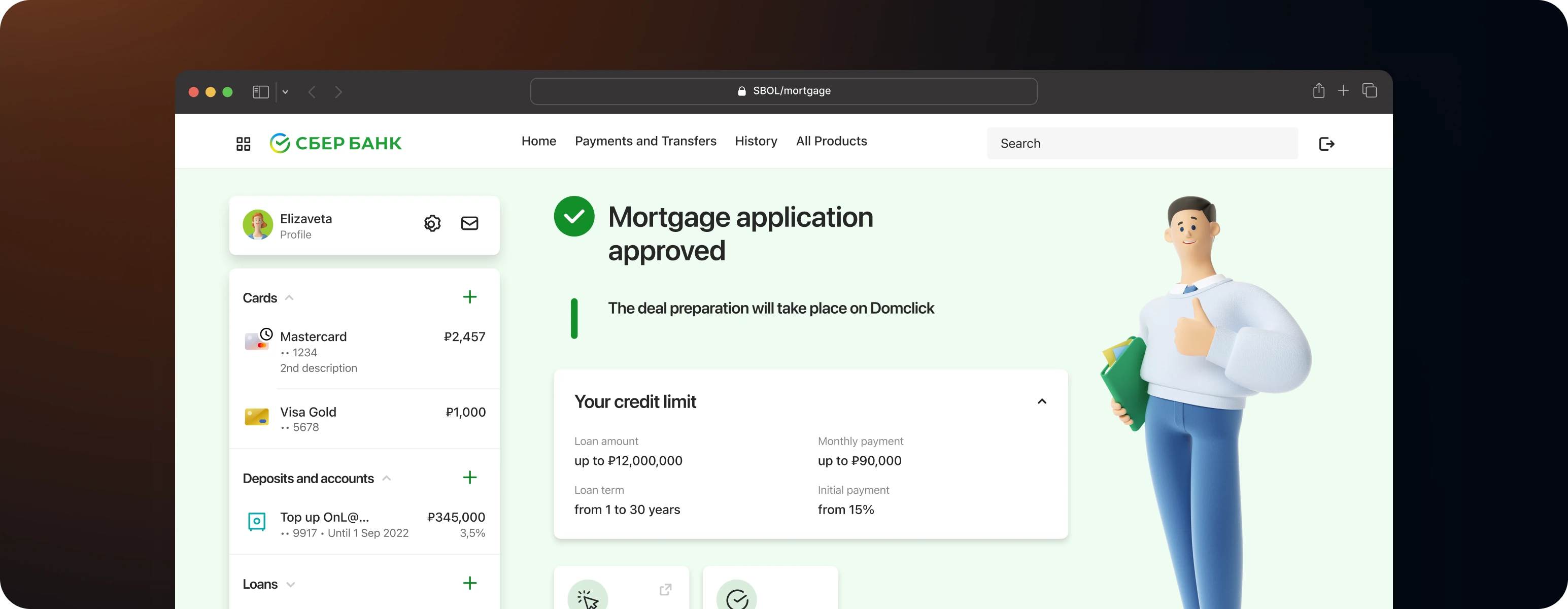Click Elizaveta's profile avatar
This screenshot has height=609, width=1568.
[257, 225]
